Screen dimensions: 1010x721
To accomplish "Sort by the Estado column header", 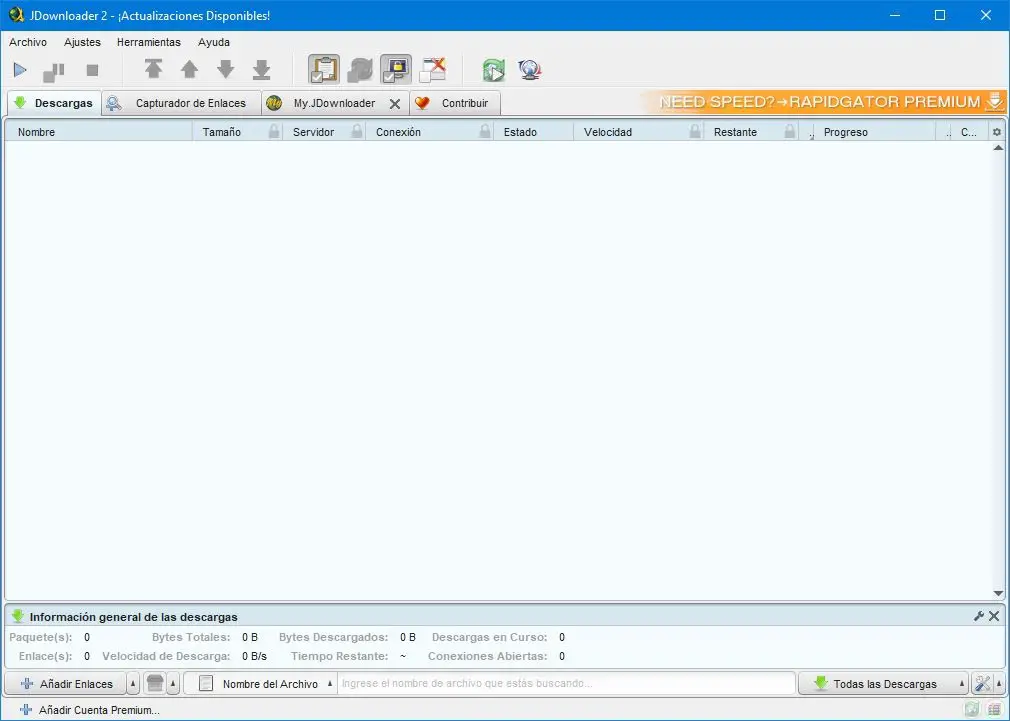I will point(533,132).
